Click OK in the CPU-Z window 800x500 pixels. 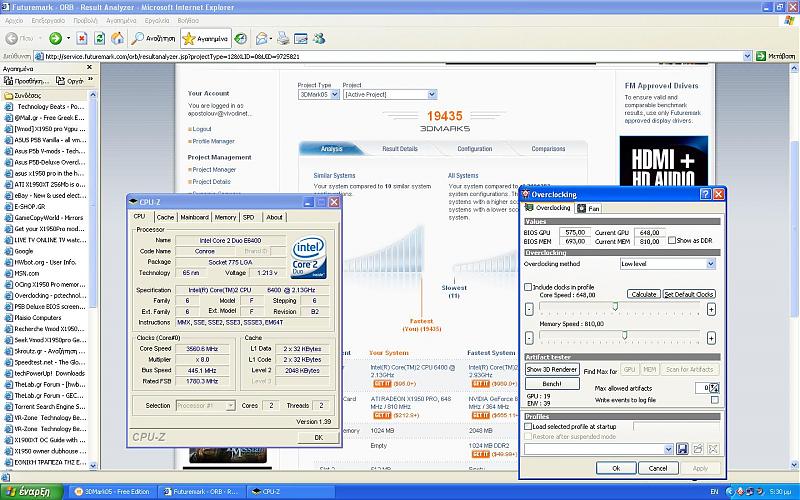[318, 437]
